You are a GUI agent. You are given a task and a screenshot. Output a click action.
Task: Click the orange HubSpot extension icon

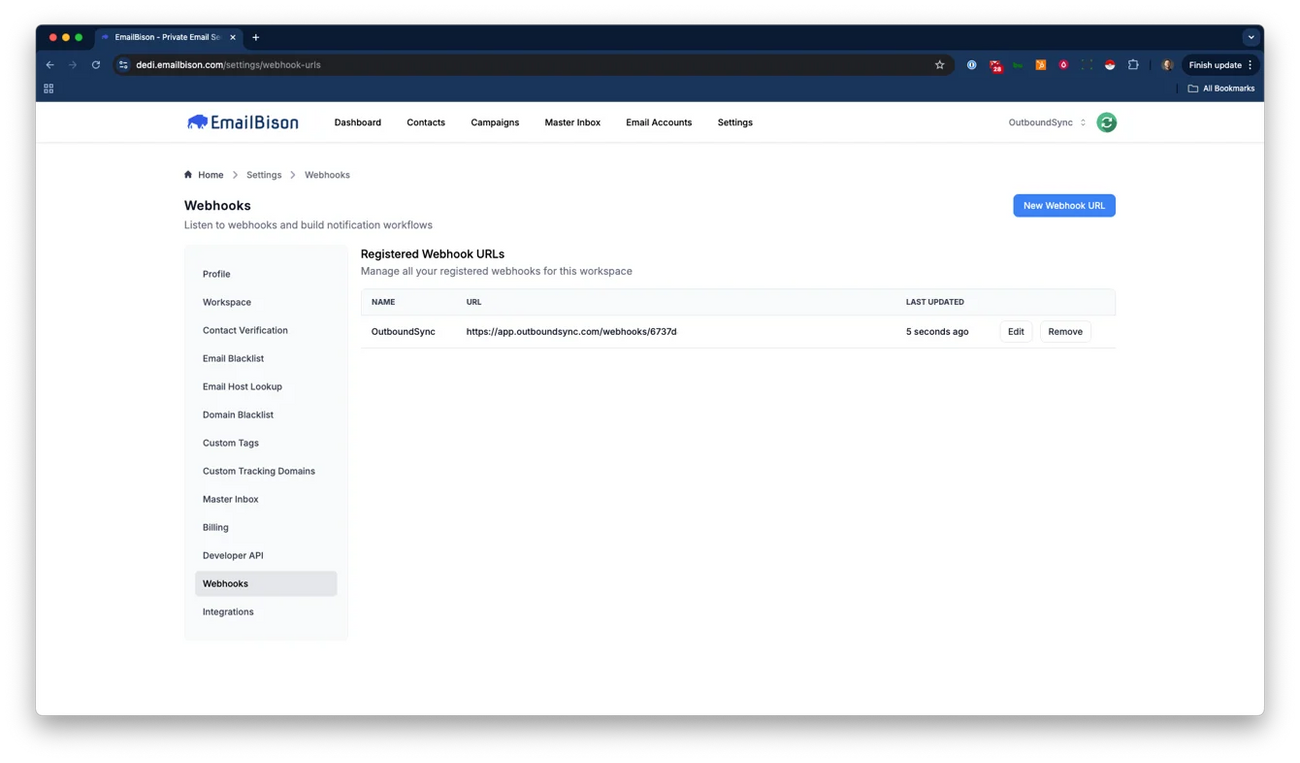[1040, 64]
